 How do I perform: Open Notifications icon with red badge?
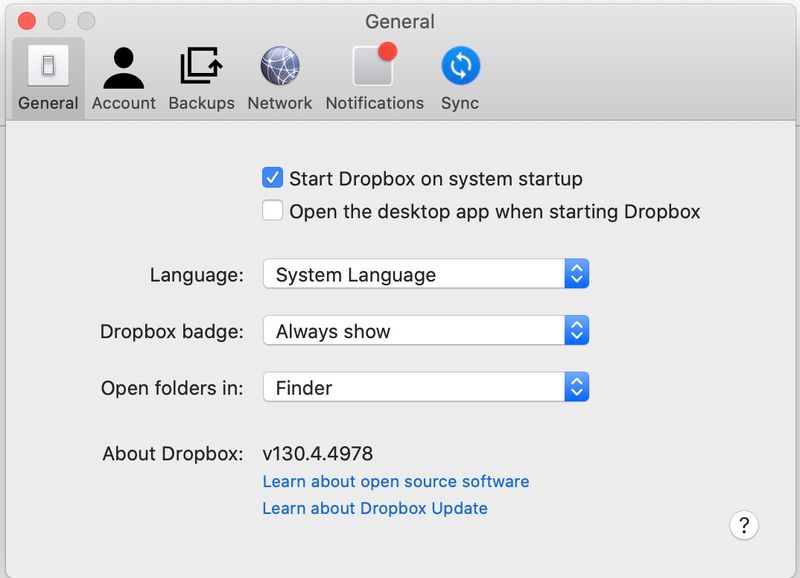[374, 67]
